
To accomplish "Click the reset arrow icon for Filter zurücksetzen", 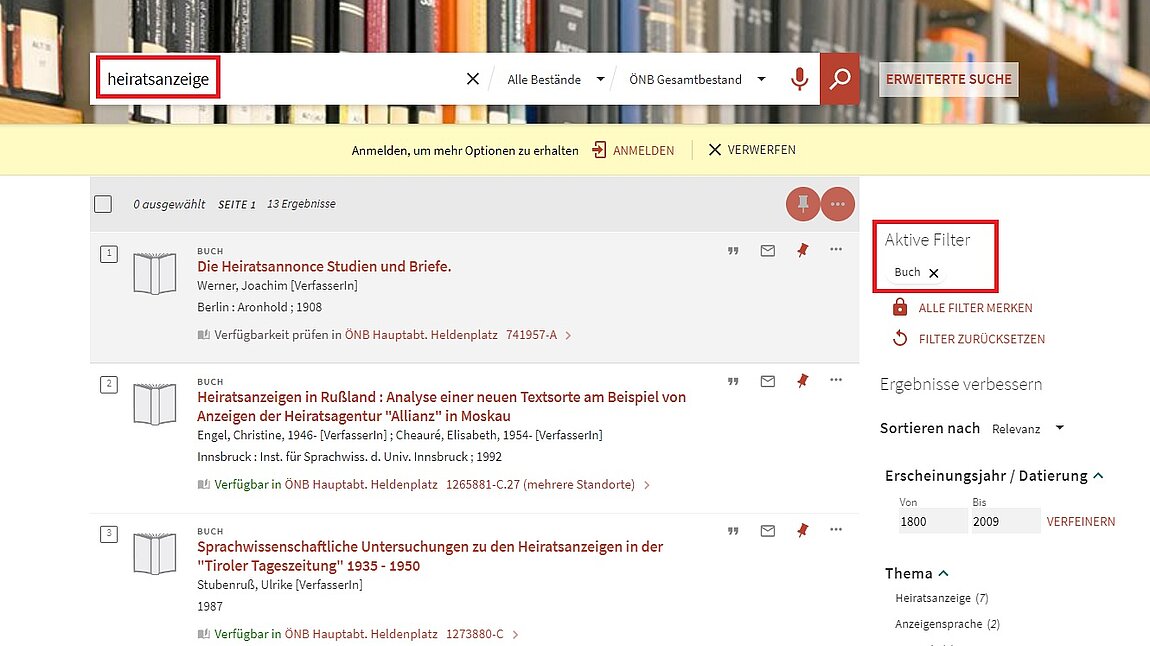I will tap(900, 338).
